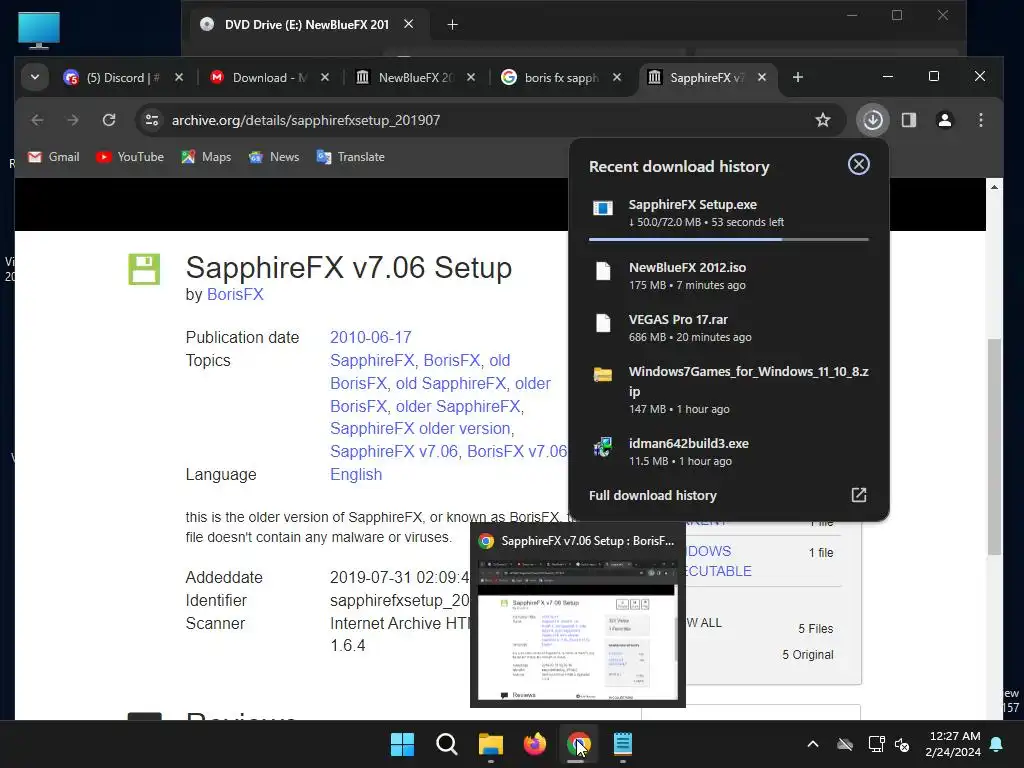Switch to the Discord tab
The image size is (1024, 768).
[123, 78]
